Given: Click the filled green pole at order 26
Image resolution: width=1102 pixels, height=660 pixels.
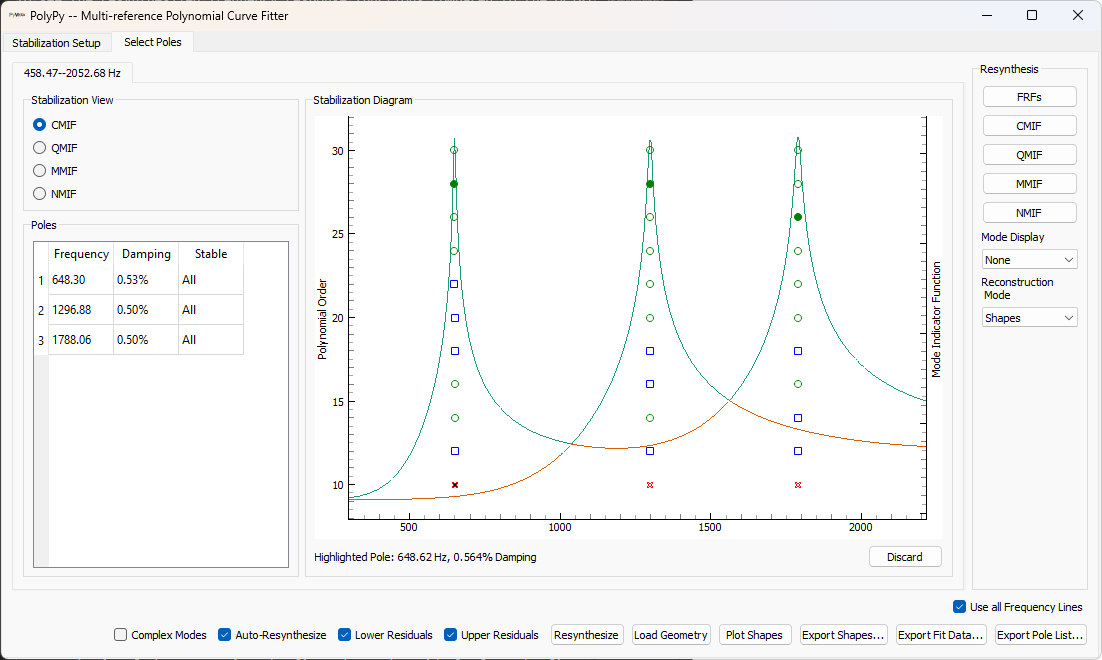Looking at the screenshot, I should (x=798, y=217).
